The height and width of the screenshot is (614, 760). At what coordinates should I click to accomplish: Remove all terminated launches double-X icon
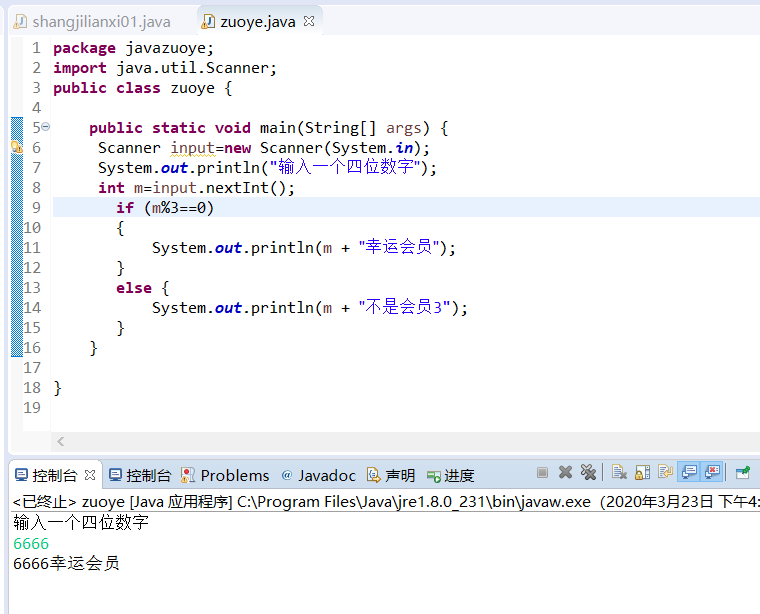(x=588, y=472)
